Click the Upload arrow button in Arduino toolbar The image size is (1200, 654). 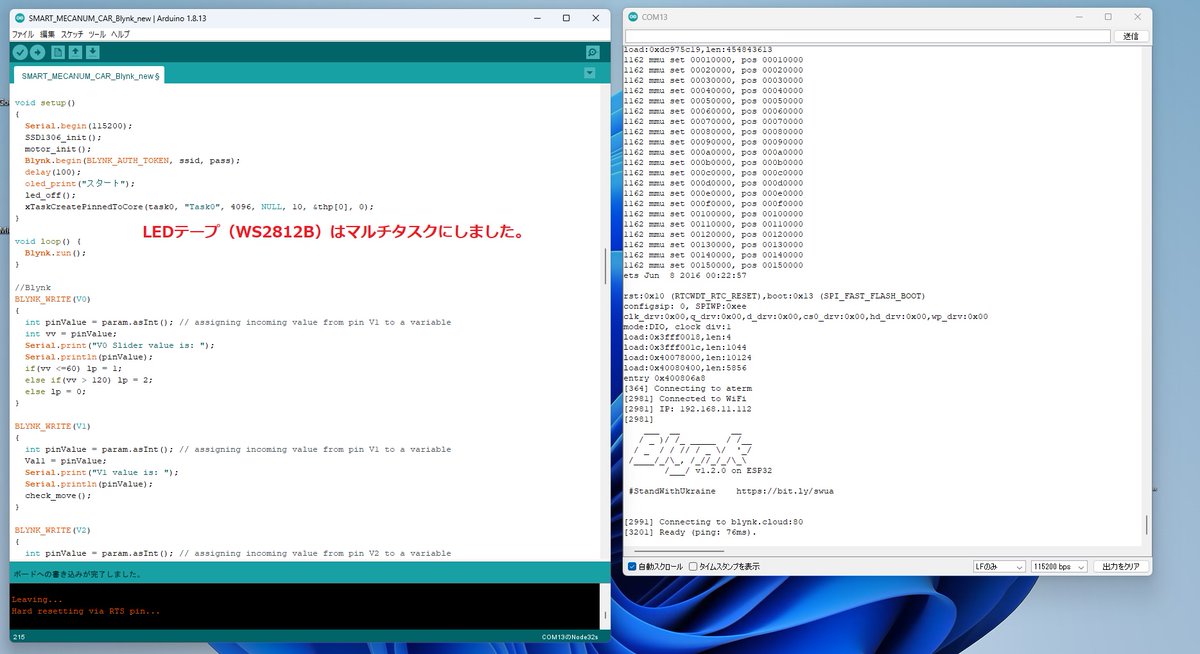[38, 52]
